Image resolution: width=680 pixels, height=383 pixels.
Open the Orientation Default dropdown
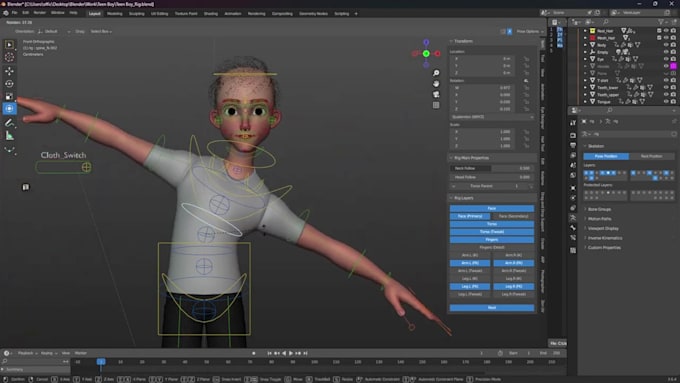pyautogui.click(x=53, y=31)
